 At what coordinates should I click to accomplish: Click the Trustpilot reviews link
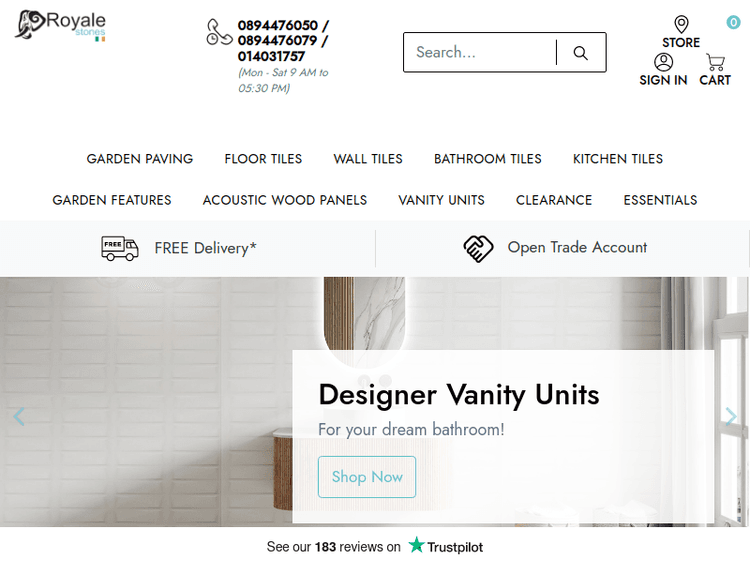point(375,546)
